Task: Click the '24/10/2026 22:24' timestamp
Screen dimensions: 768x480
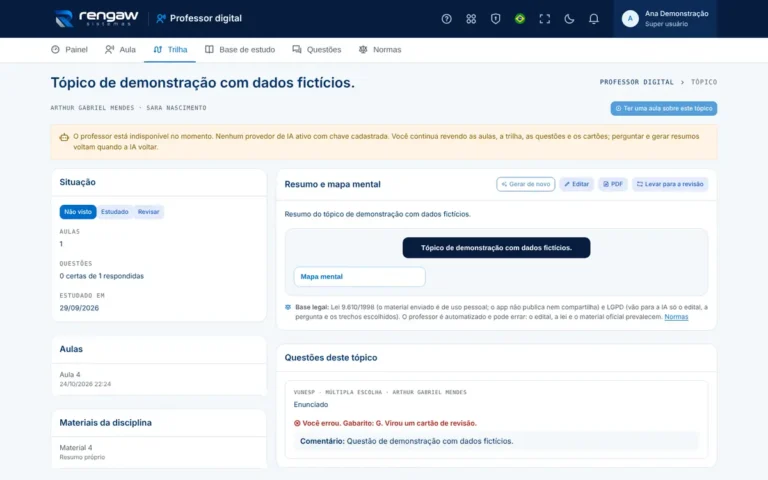Action: pos(85,384)
